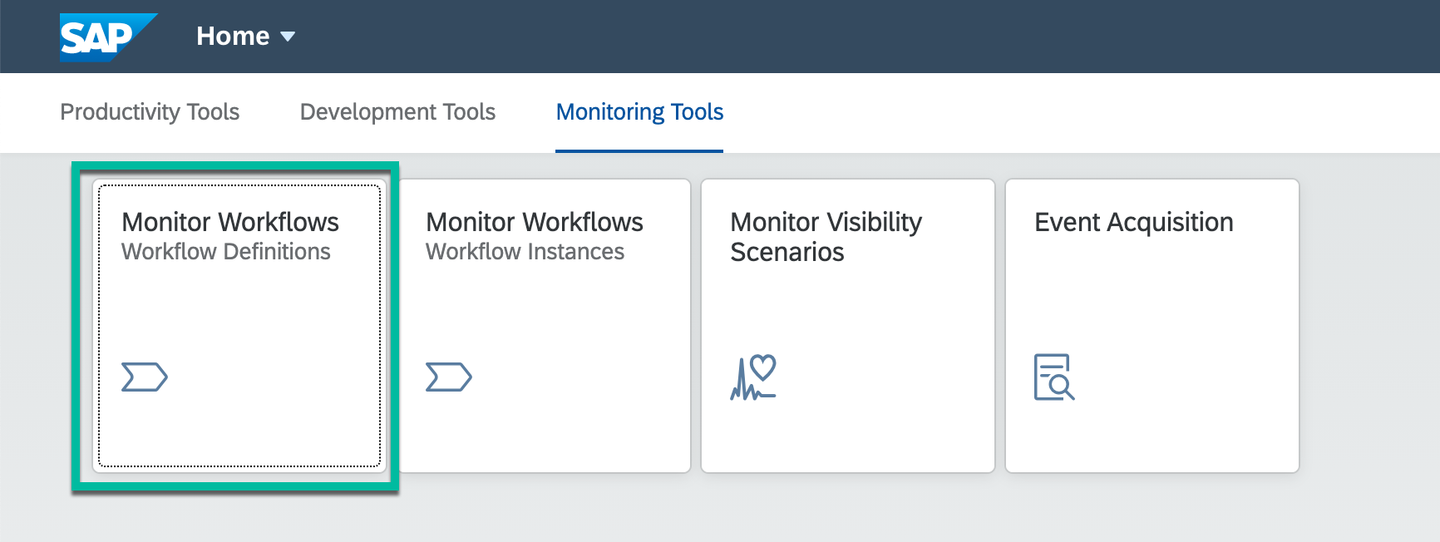Image resolution: width=1440 pixels, height=542 pixels.
Task: Select the Monitoring Tools tab
Action: [640, 112]
